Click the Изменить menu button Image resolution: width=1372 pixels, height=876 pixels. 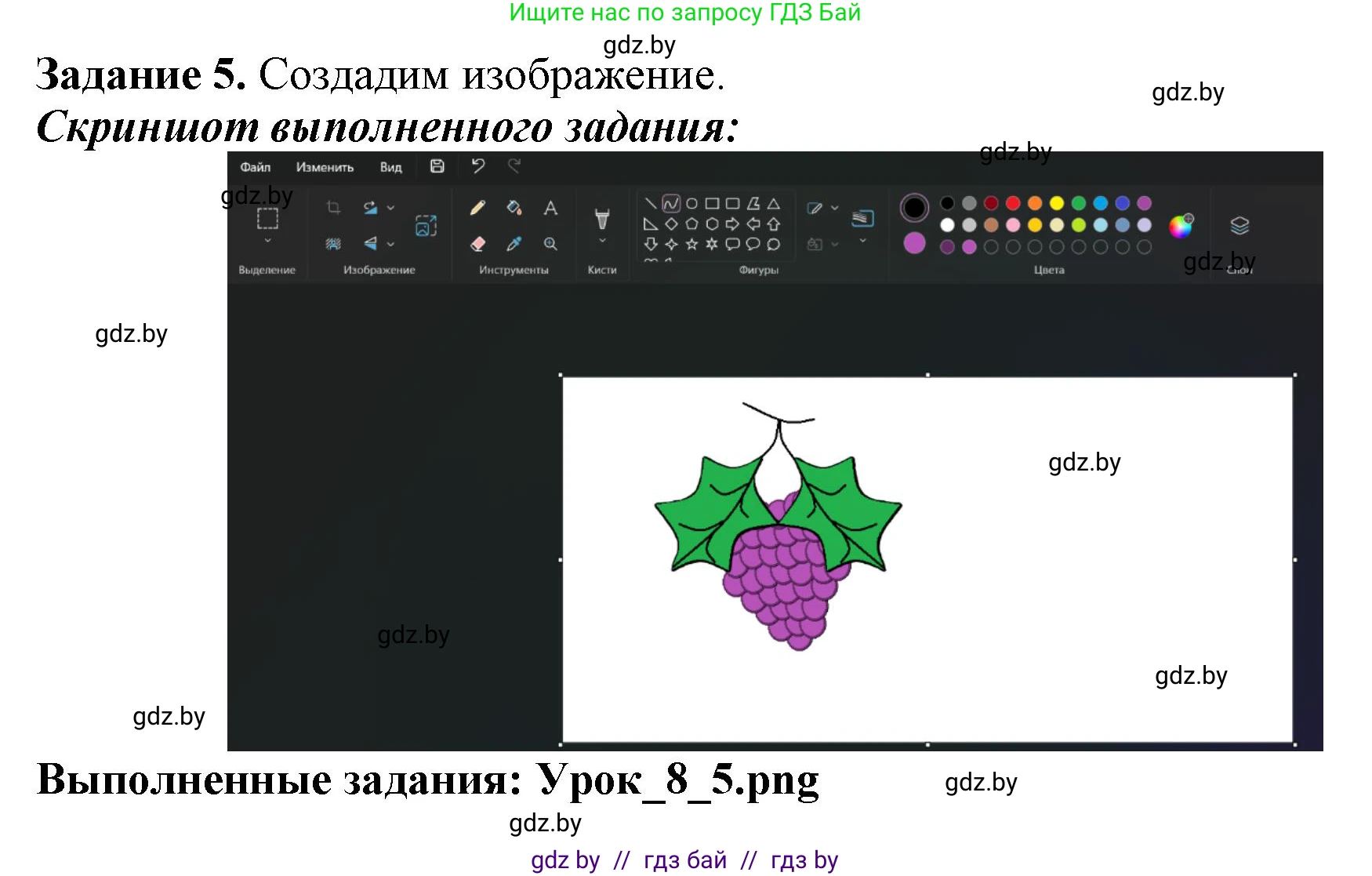tap(325, 167)
